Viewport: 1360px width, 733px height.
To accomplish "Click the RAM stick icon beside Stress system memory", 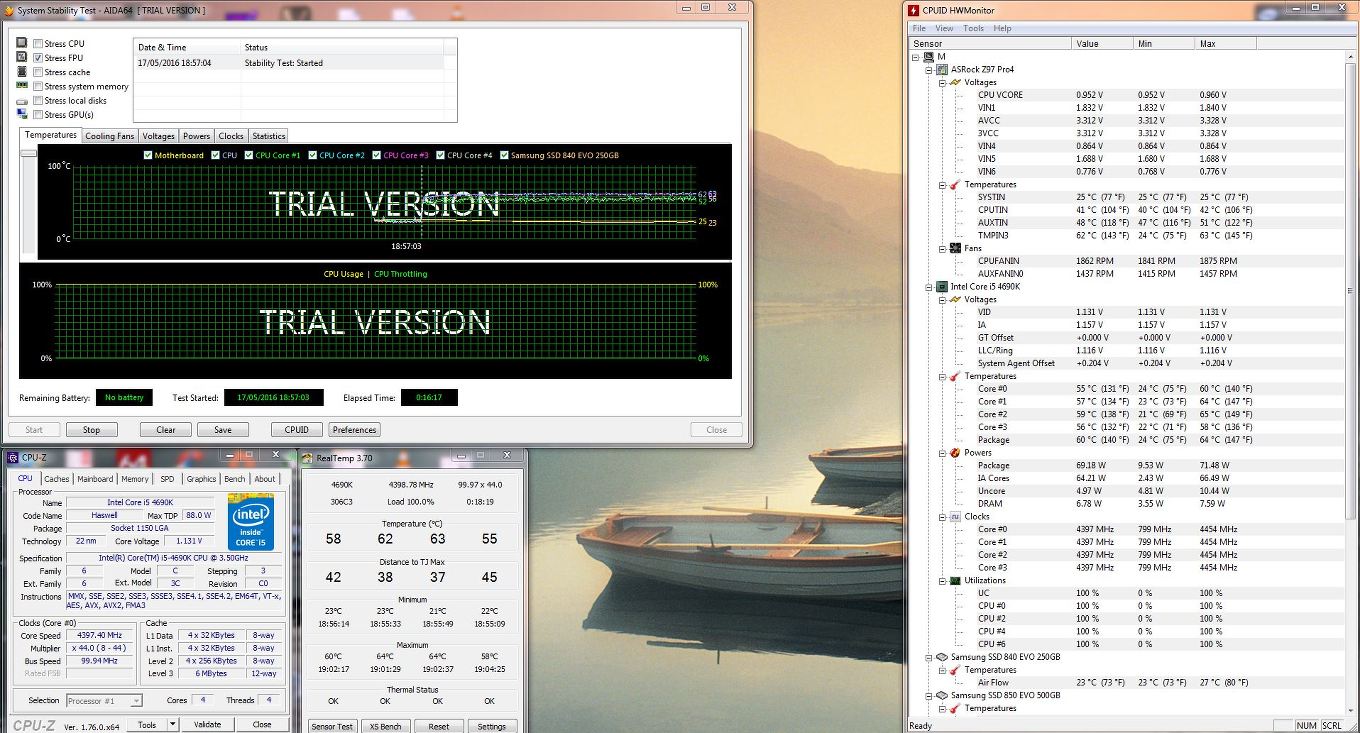I will (22, 86).
